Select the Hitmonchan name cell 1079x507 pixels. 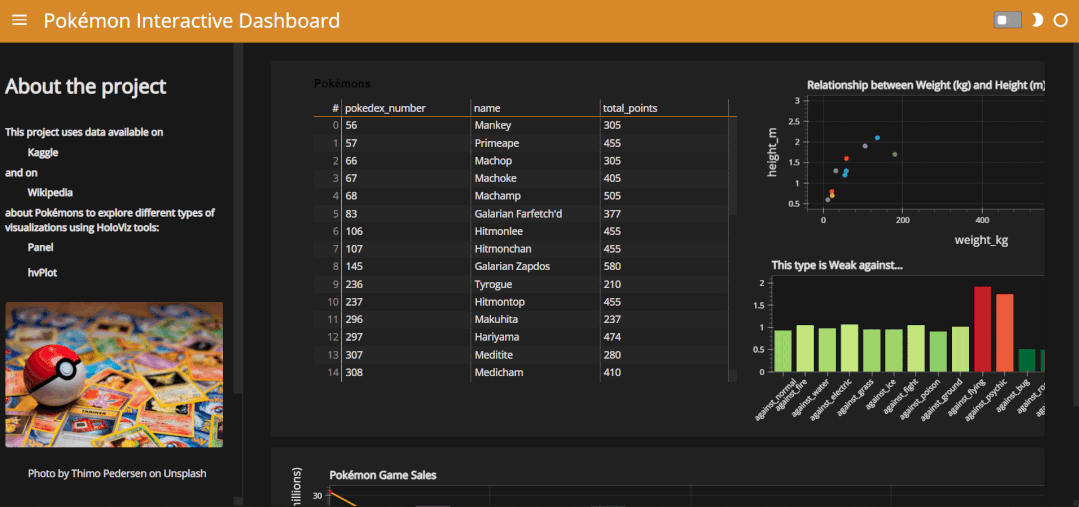pos(535,249)
